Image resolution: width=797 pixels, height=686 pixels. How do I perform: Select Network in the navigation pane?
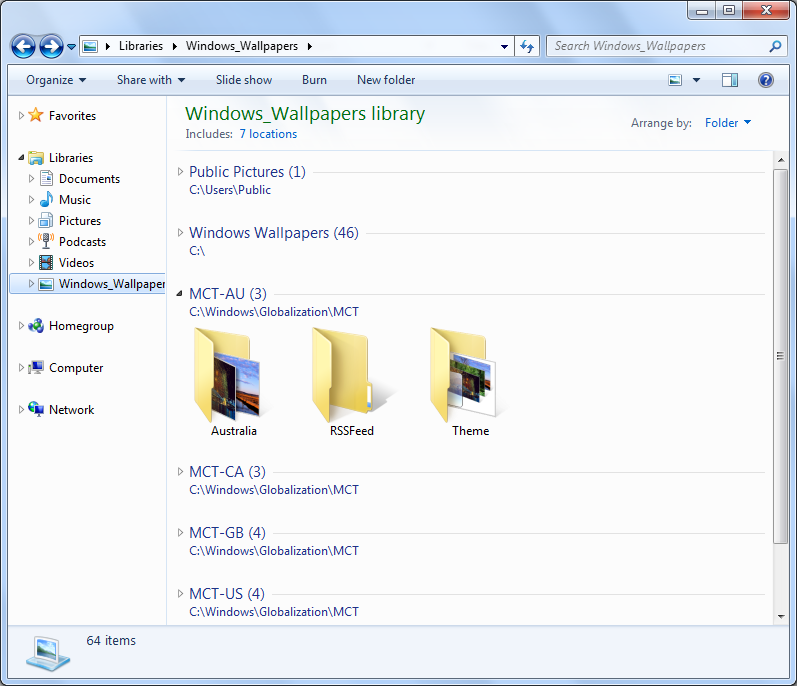click(72, 410)
